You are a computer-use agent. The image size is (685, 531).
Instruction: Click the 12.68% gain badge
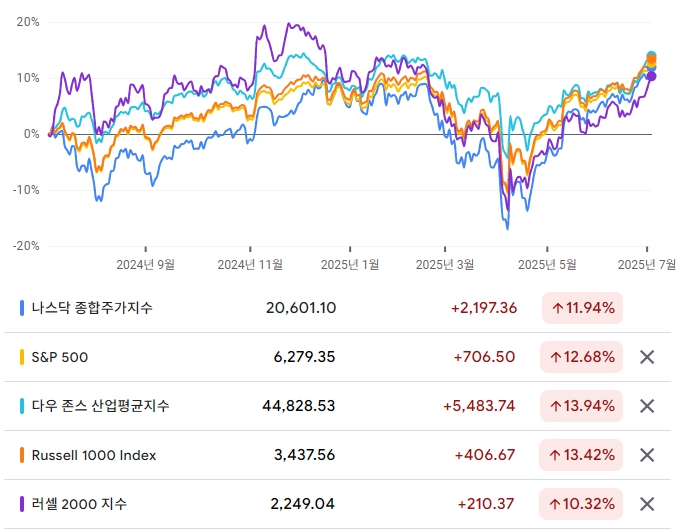tap(582, 357)
